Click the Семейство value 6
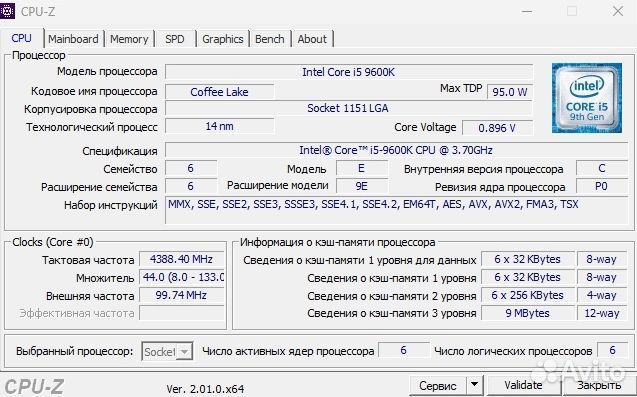 [x=191, y=168]
